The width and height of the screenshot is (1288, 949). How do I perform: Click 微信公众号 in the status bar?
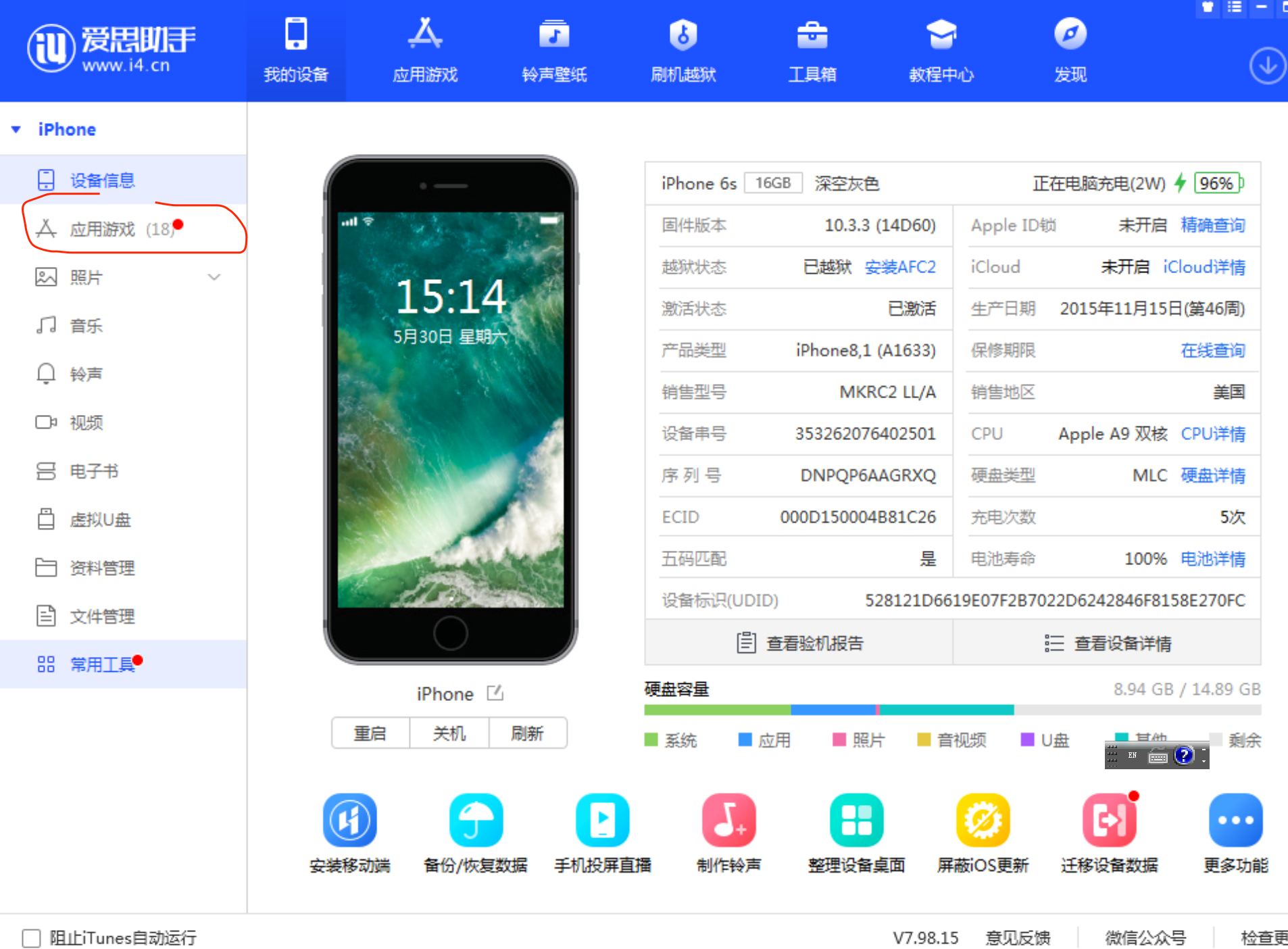click(x=1145, y=938)
